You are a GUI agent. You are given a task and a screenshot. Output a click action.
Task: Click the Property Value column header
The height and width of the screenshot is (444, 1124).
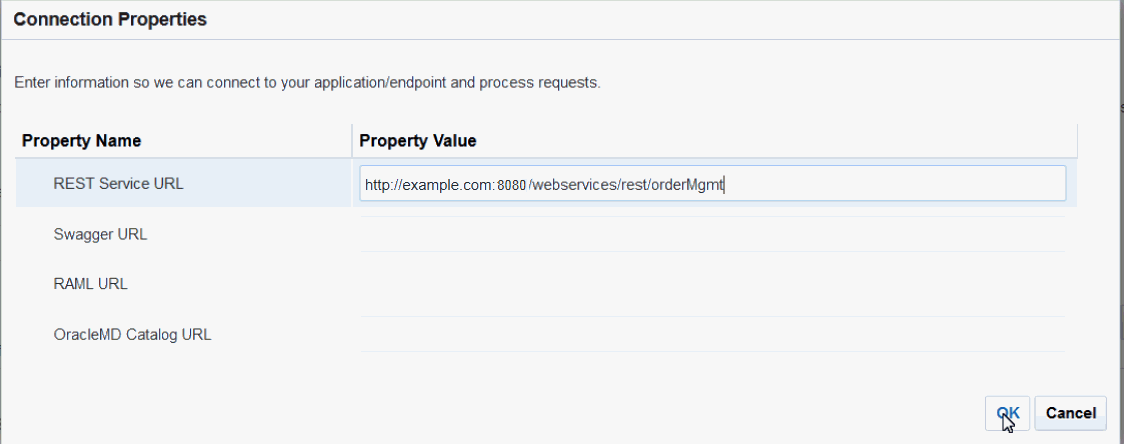point(418,141)
